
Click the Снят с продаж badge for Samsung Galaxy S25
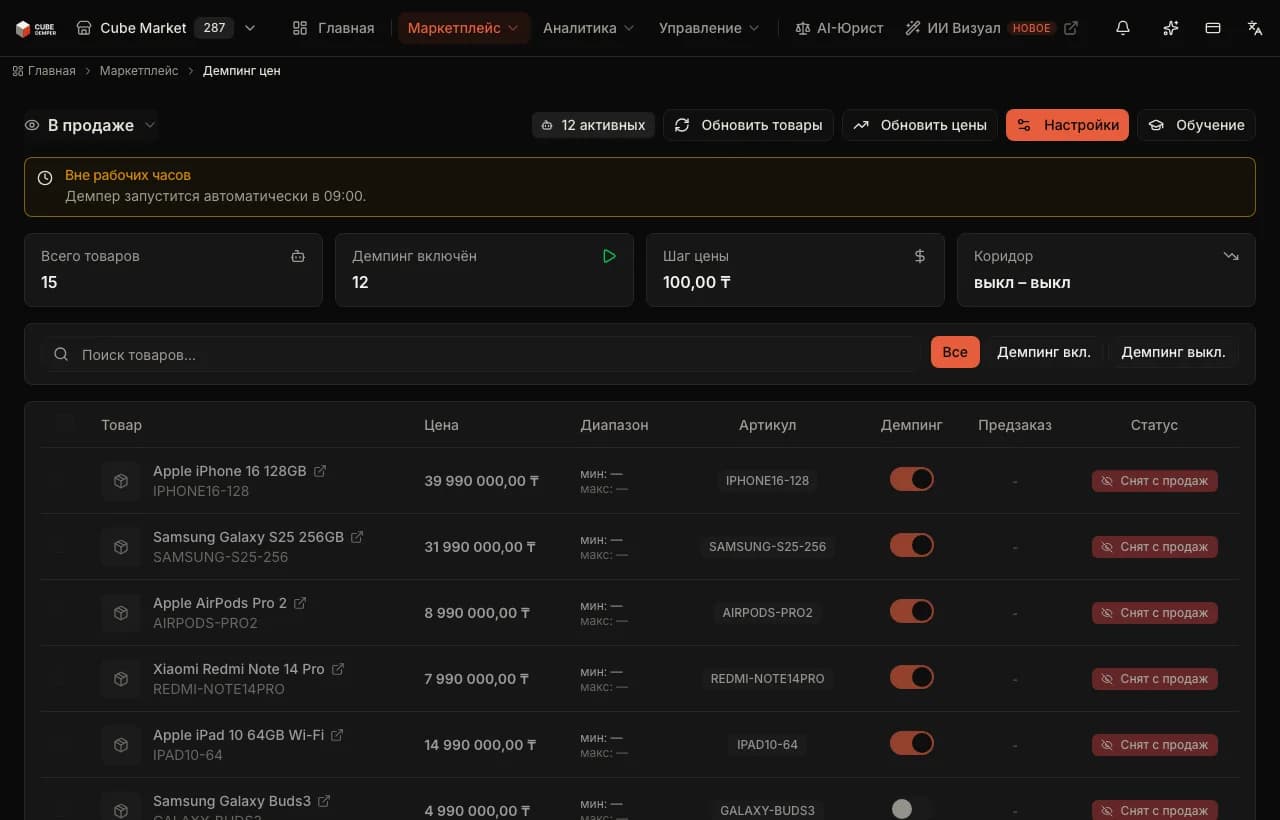tap(1155, 547)
